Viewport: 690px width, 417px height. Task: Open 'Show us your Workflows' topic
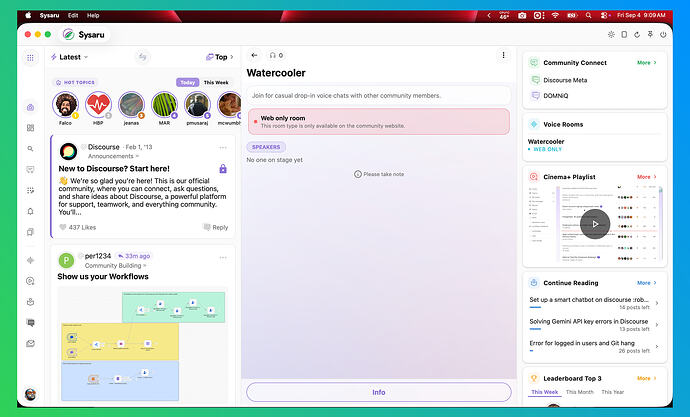pos(103,276)
